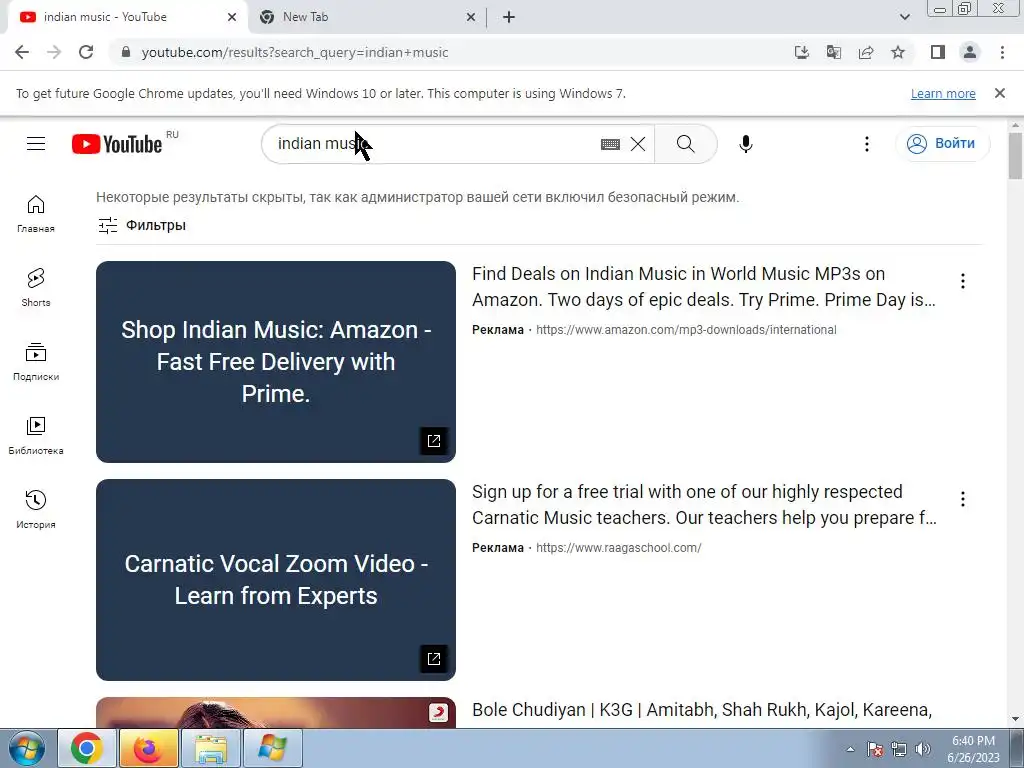Clear the search query with the X icon
Viewport: 1024px width, 768px height.
coord(638,144)
